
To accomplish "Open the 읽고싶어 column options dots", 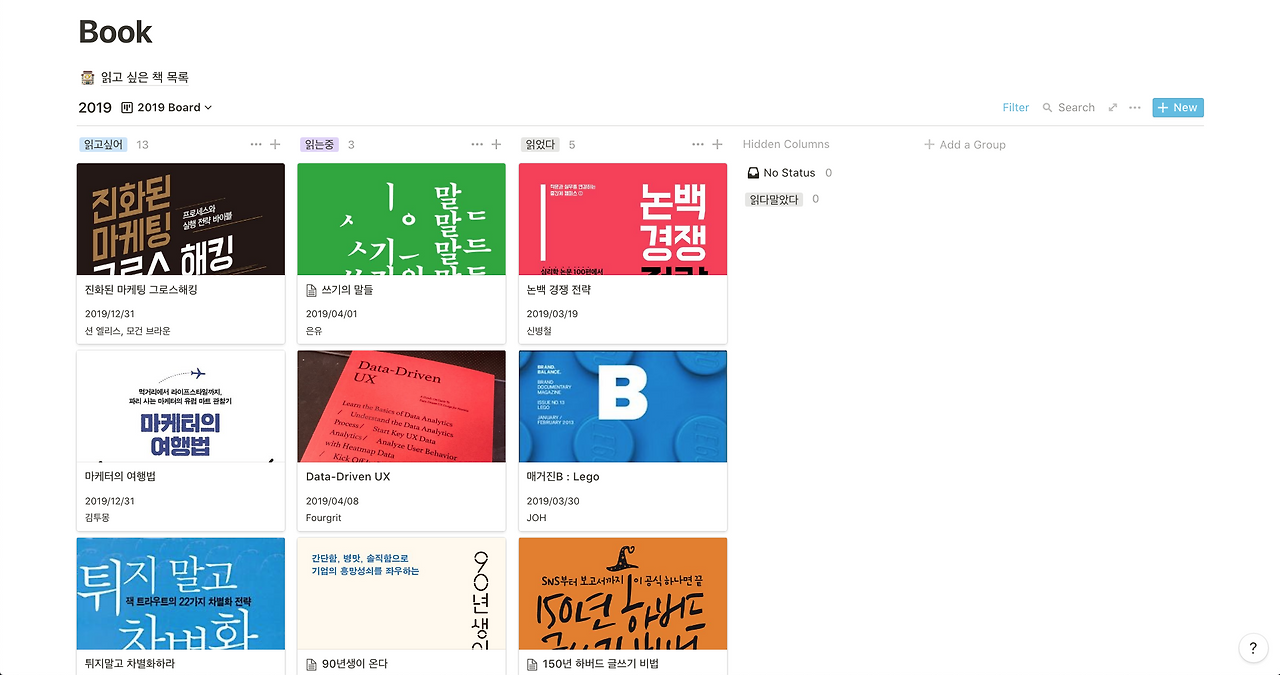I will (256, 144).
